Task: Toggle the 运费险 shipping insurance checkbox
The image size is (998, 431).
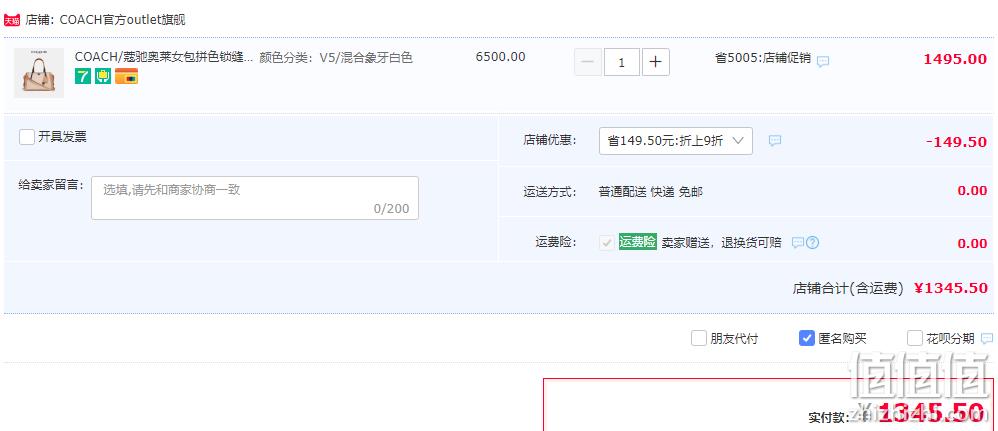Action: (x=607, y=243)
